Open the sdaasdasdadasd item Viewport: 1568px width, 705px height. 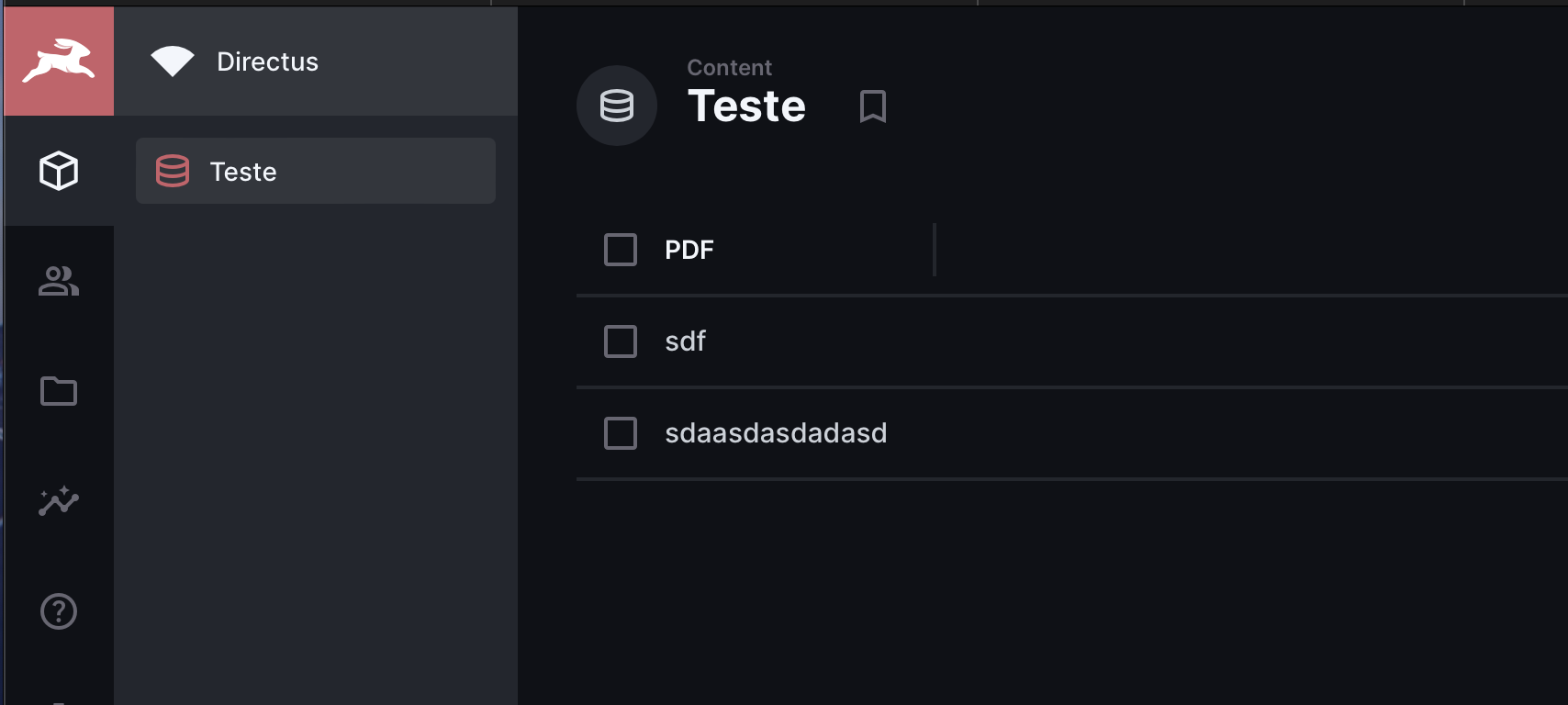(776, 433)
